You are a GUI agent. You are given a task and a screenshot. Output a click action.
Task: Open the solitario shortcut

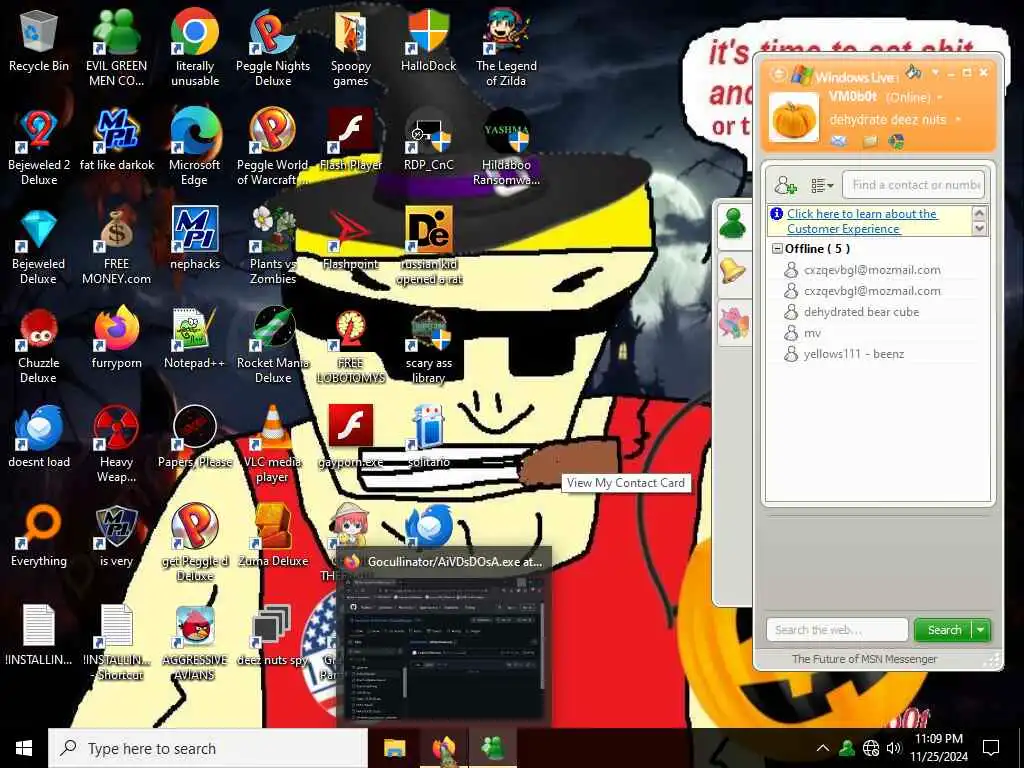click(428, 438)
